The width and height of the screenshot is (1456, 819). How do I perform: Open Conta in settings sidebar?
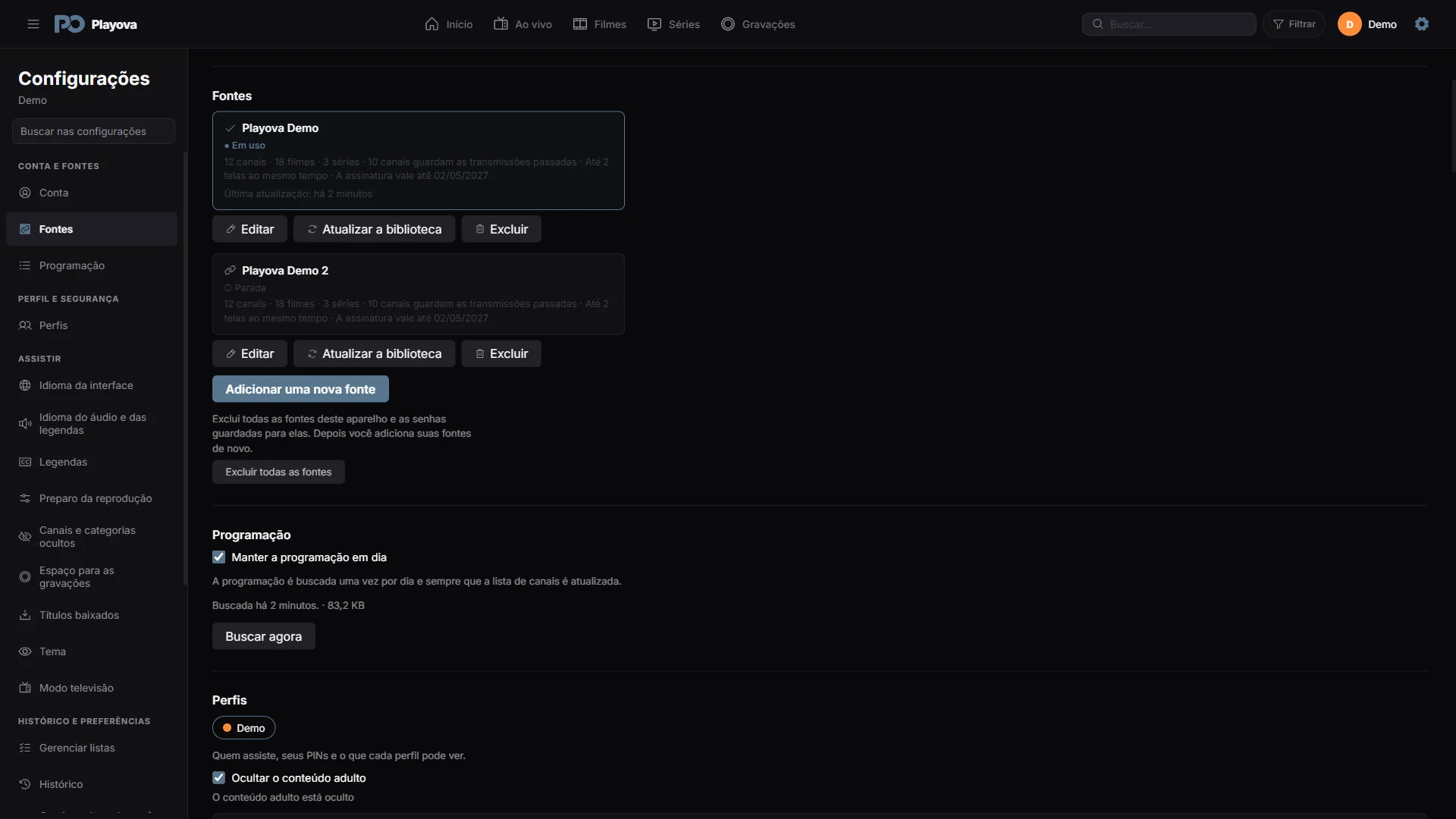[x=92, y=193]
